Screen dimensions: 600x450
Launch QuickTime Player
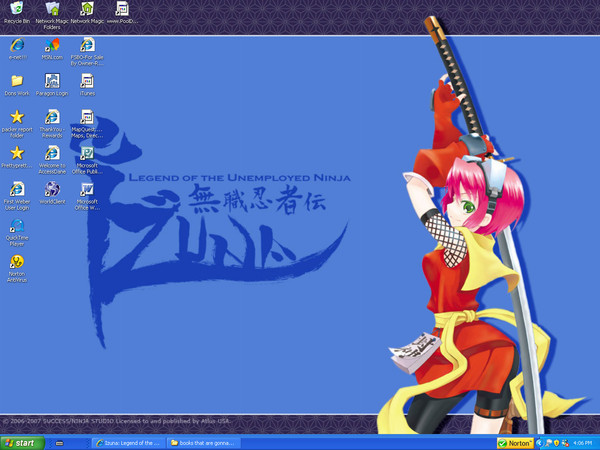click(x=17, y=232)
